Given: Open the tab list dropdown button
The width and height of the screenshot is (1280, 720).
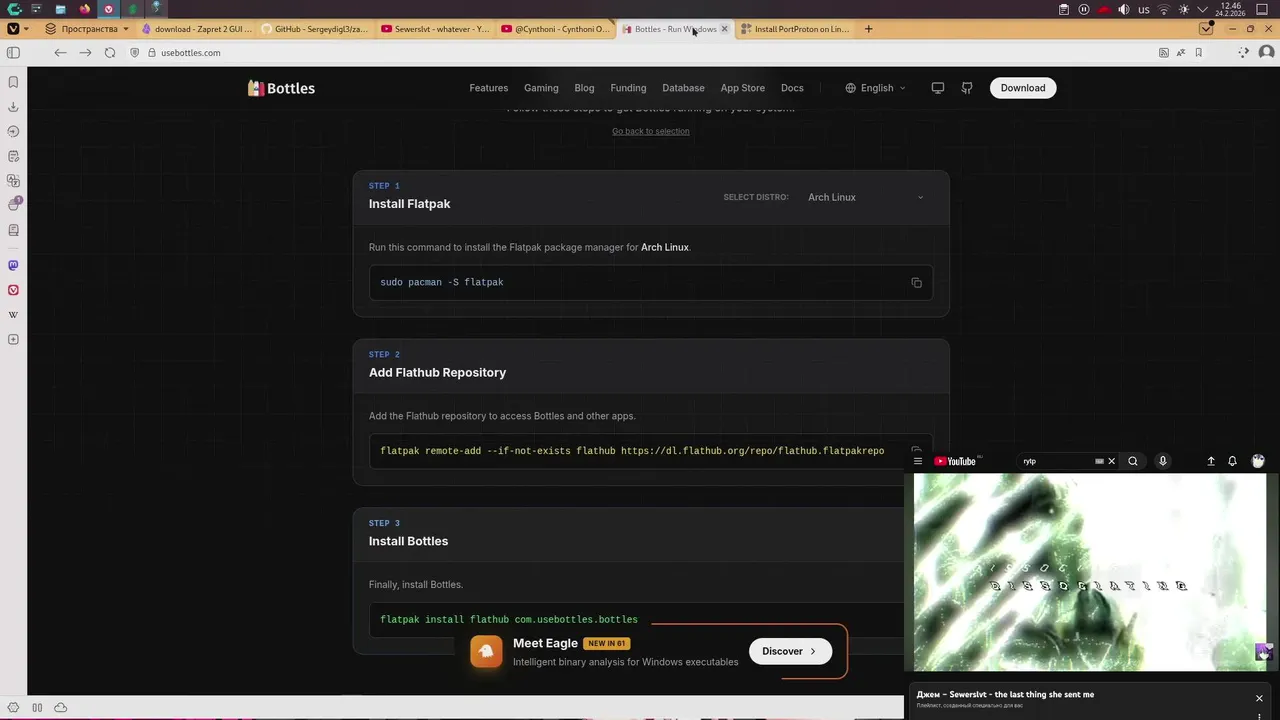Looking at the screenshot, I should click(1206, 29).
